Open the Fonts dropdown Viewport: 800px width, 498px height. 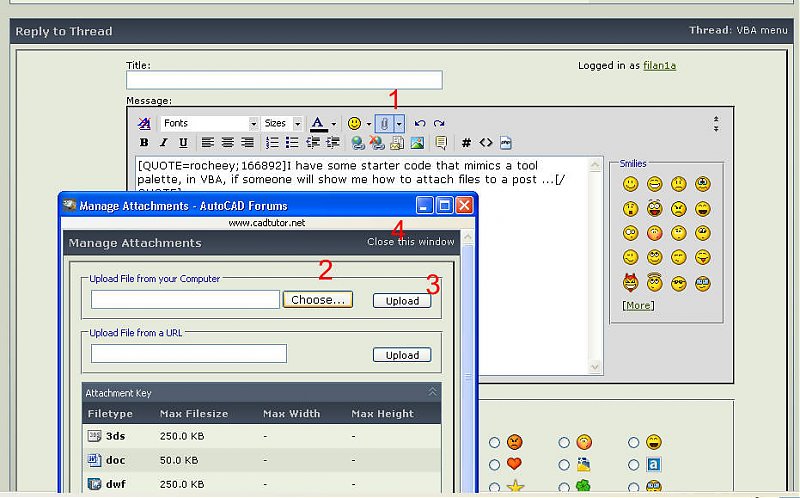(x=208, y=123)
